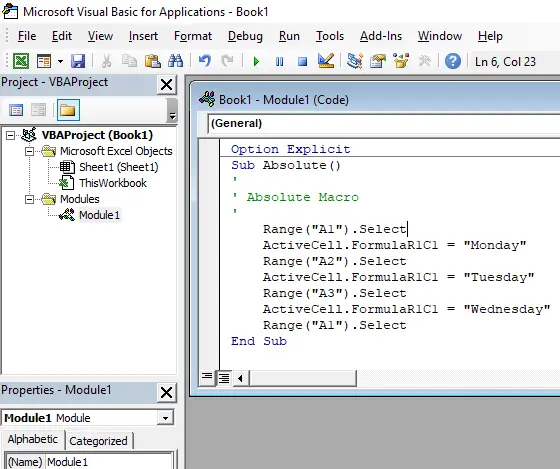Open Find with the binoculars icon
This screenshot has height=469, width=560.
point(175,61)
